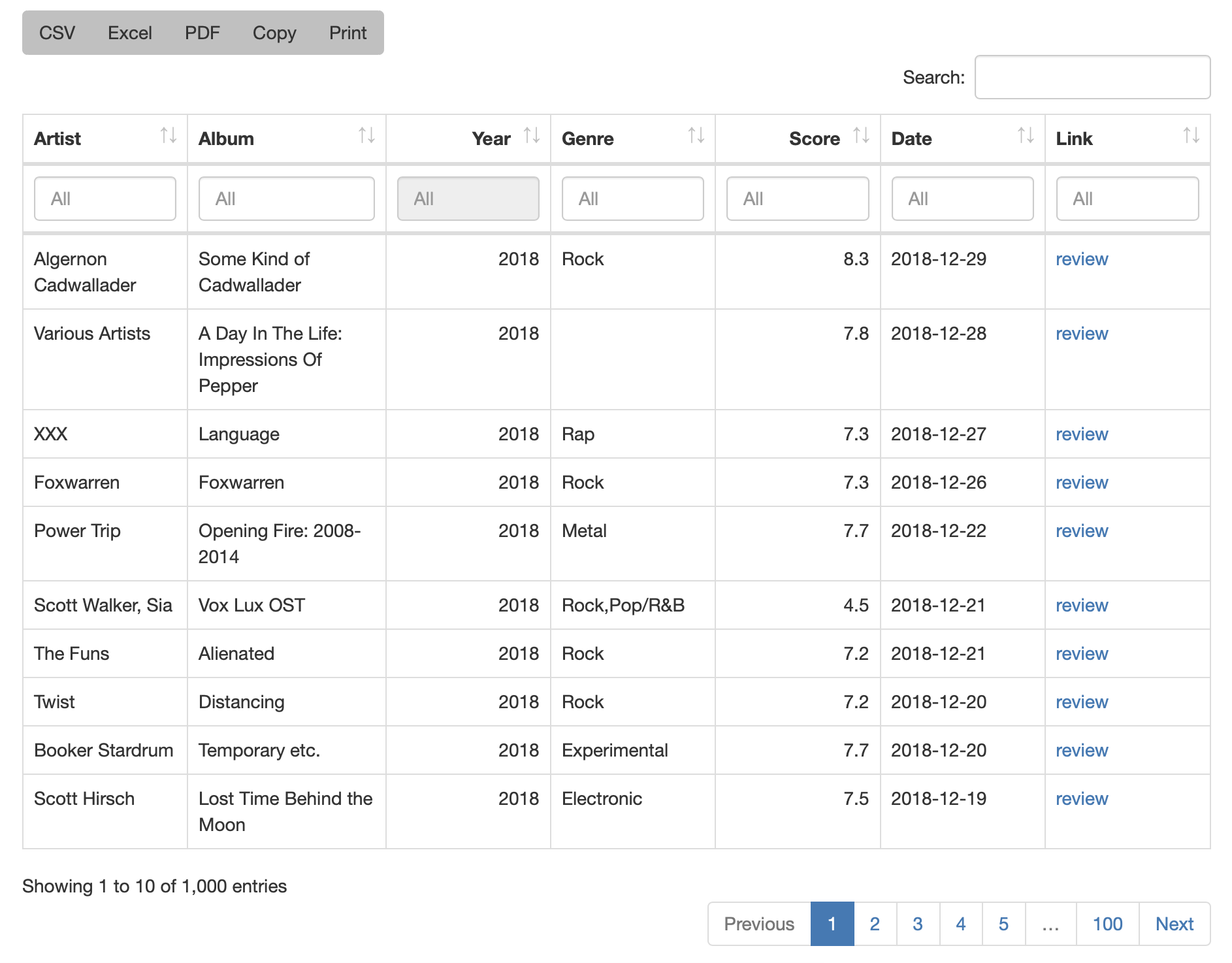Go to page 2 of results
Image resolution: width=1232 pixels, height=963 pixels.
click(875, 924)
